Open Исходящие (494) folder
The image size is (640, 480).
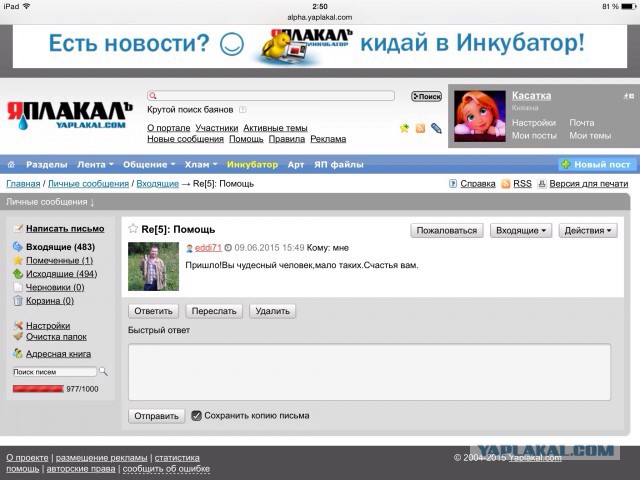click(x=62, y=273)
